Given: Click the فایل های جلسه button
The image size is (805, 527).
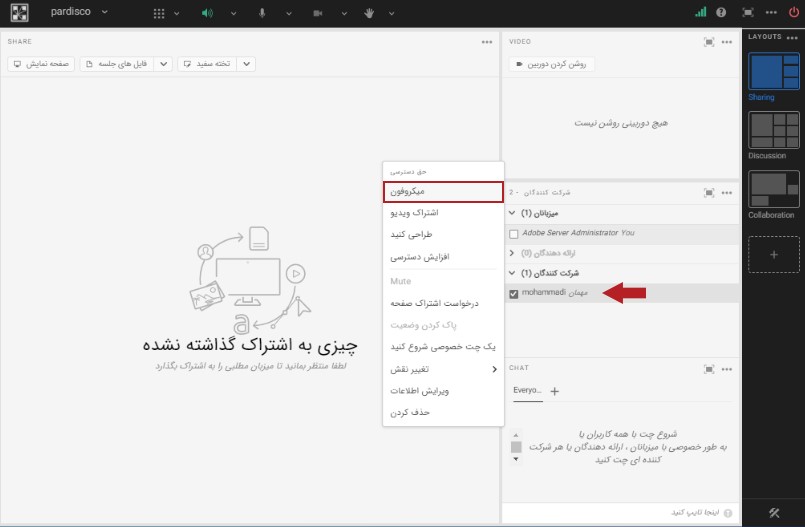Looking at the screenshot, I should [117, 64].
